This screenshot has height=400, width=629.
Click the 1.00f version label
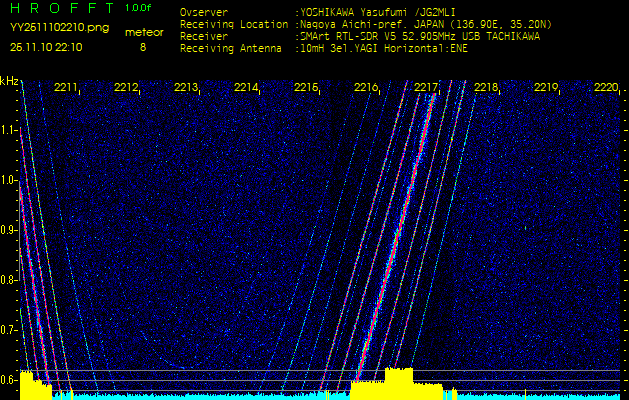[x=139, y=8]
